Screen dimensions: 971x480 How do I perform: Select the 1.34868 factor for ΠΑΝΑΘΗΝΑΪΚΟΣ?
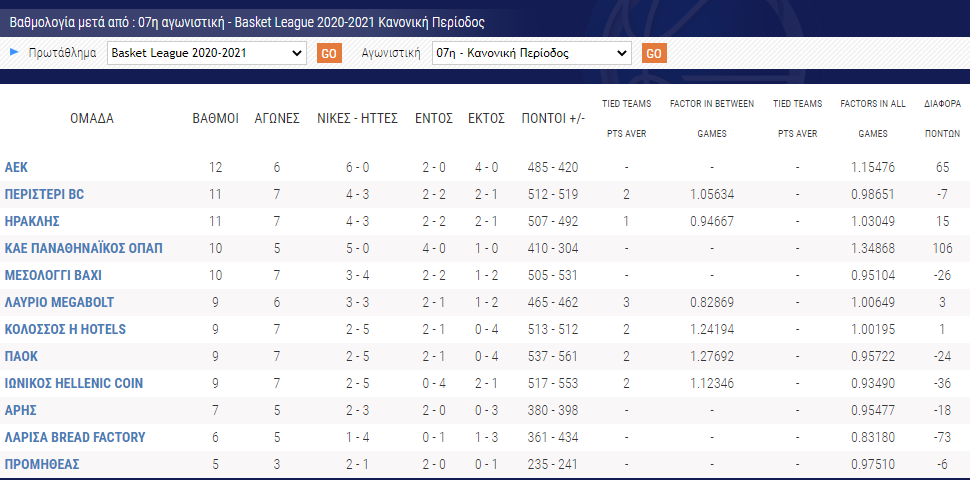click(x=873, y=248)
